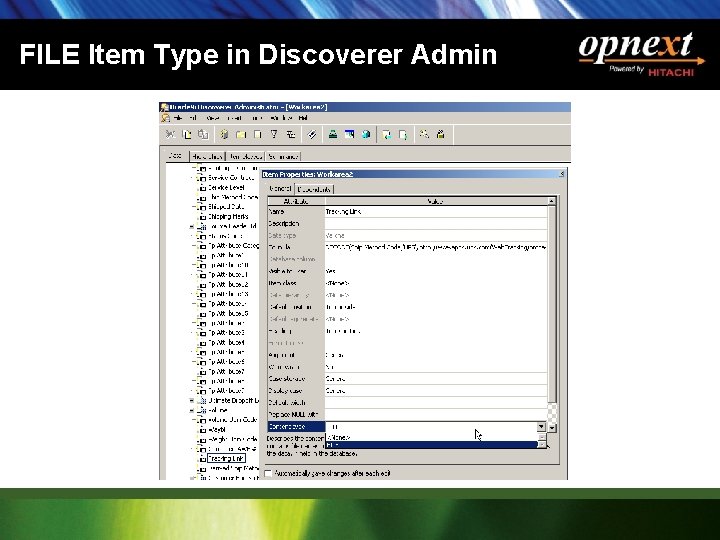This screenshot has width=720, height=540.
Task: Switch to the Data tab
Action: coord(175,156)
